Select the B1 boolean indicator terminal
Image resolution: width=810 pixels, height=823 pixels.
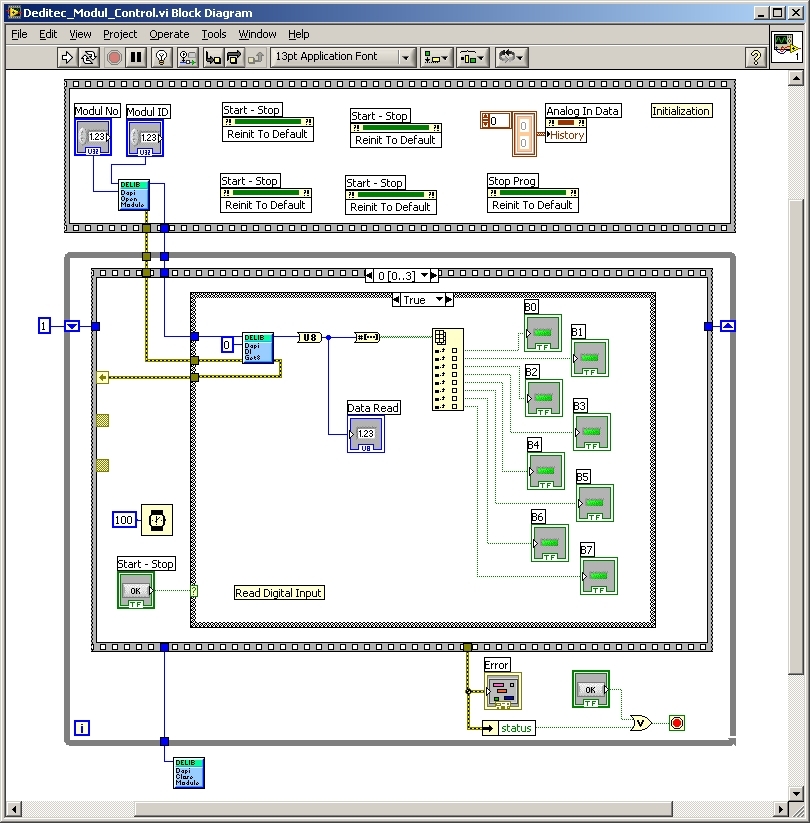point(590,358)
